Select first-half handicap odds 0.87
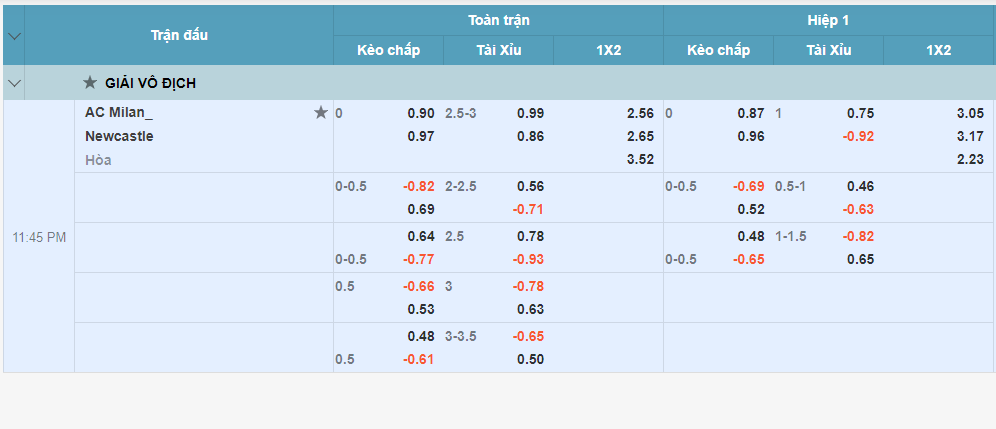Viewport: 996px width, 429px height. click(751, 114)
